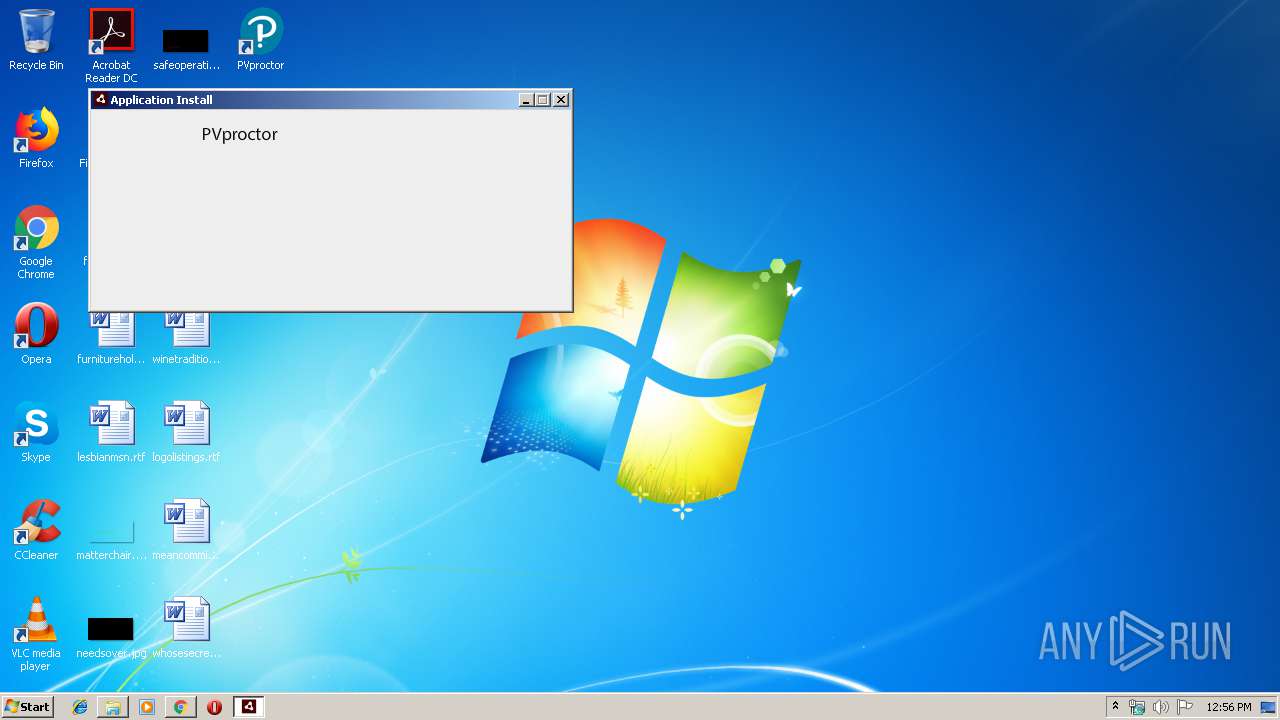Open the Action Center flag icon
Screen dimensions: 1280x720
pos(1185,707)
